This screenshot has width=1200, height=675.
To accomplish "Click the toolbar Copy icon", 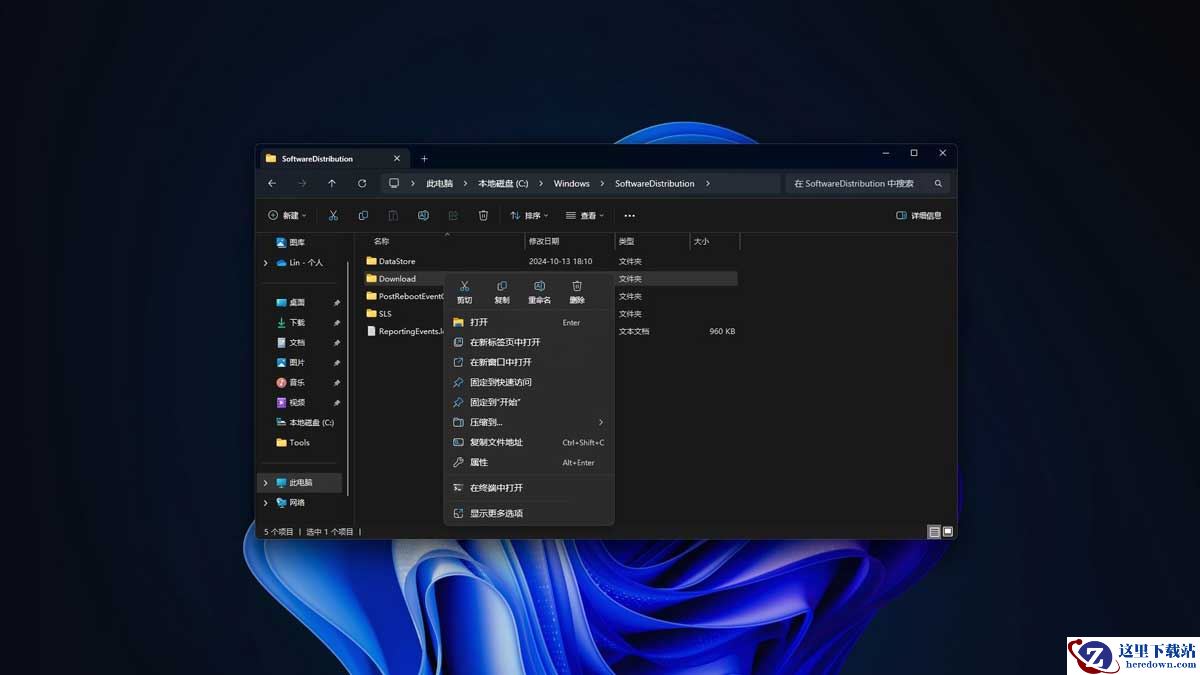I will pos(363,215).
